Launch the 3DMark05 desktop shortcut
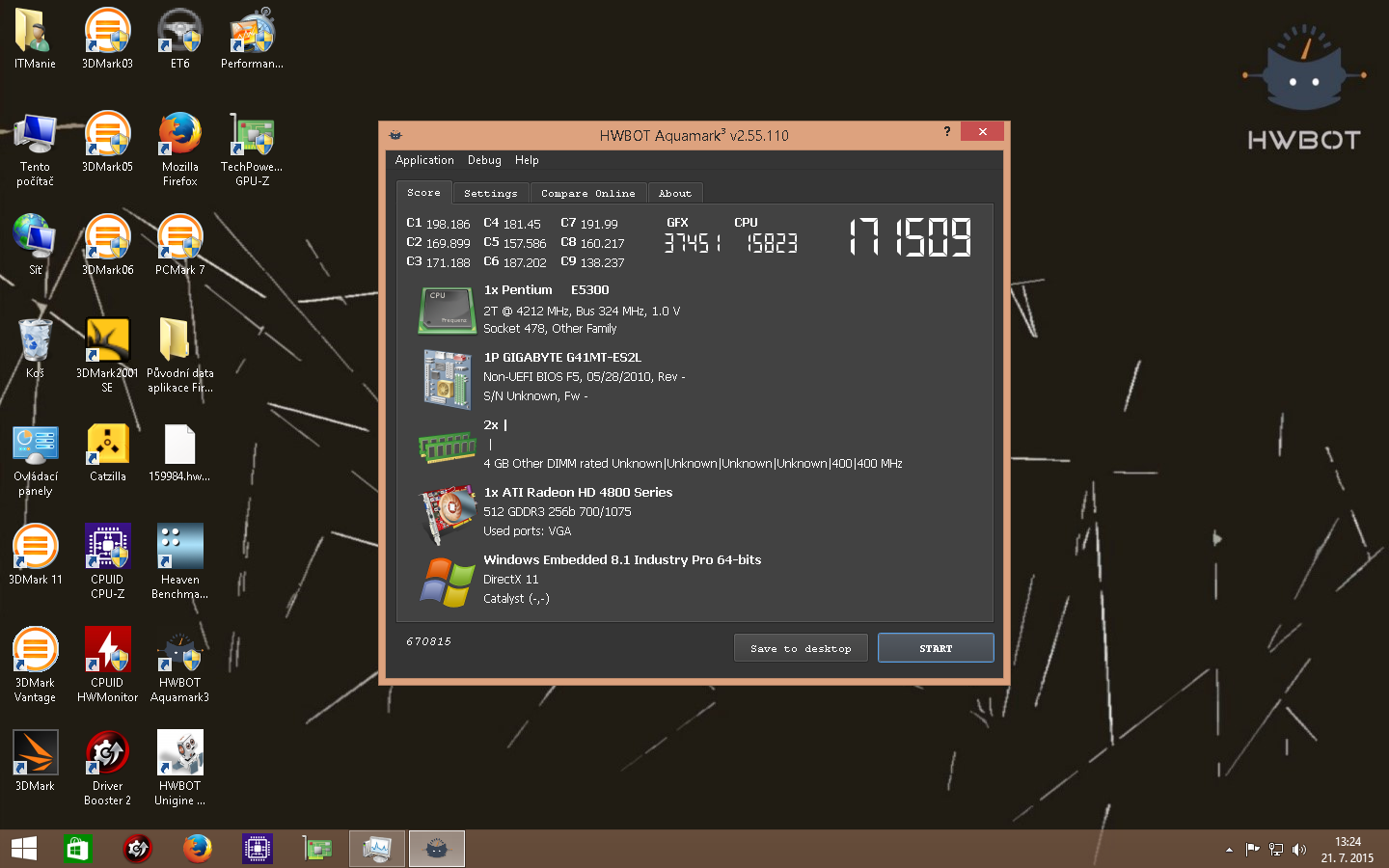The image size is (1389, 868). point(107,143)
